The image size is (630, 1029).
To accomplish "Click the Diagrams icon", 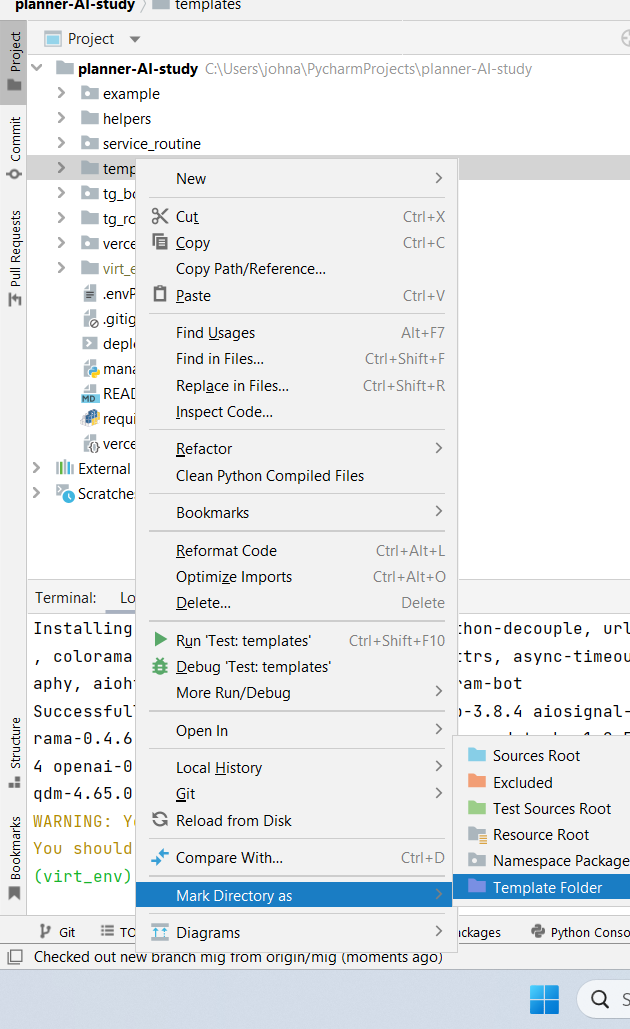I will pos(159,932).
